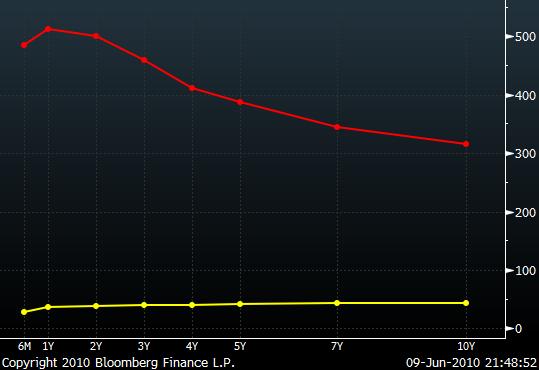This screenshot has width=539, height=370.
Task: Click the yellow data point at 1Y
Action: [48, 307]
